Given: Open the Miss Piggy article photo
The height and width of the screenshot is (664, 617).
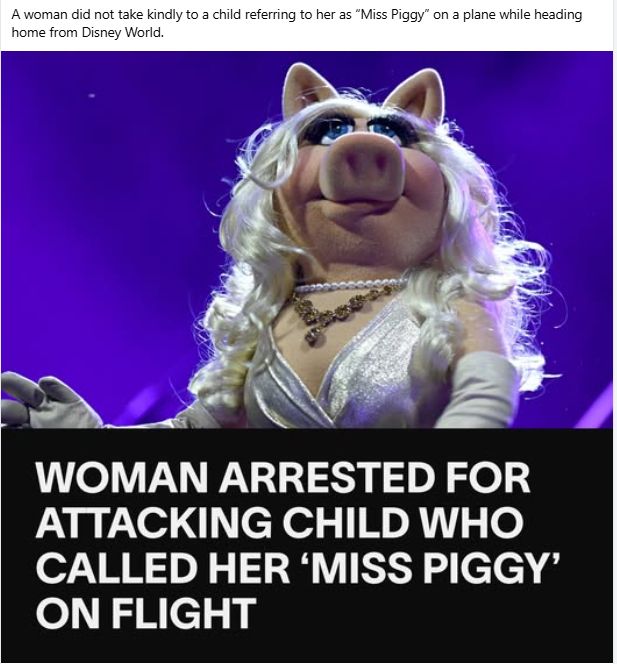Looking at the screenshot, I should tap(307, 240).
